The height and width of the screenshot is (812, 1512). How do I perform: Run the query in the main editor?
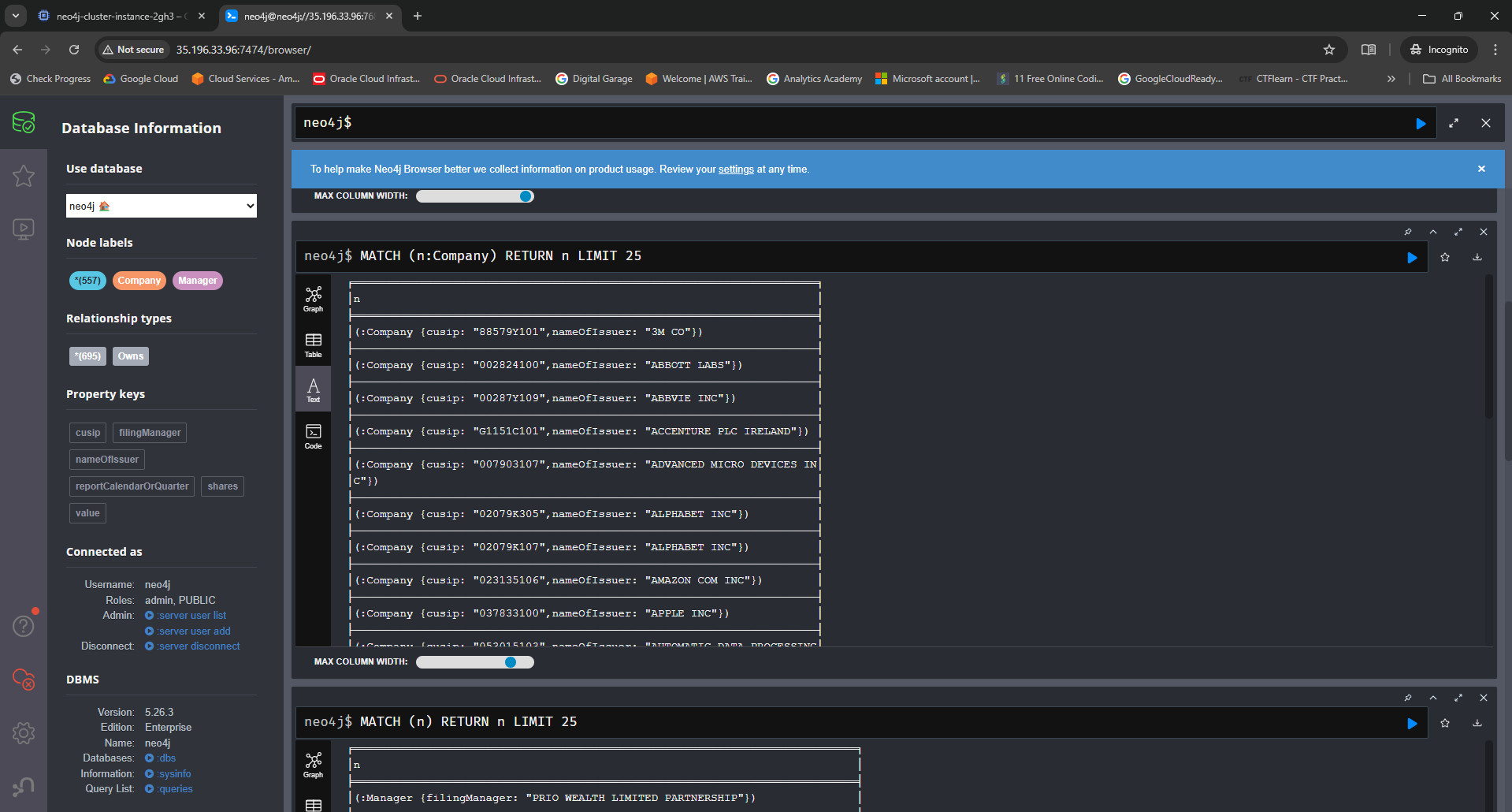(1421, 124)
